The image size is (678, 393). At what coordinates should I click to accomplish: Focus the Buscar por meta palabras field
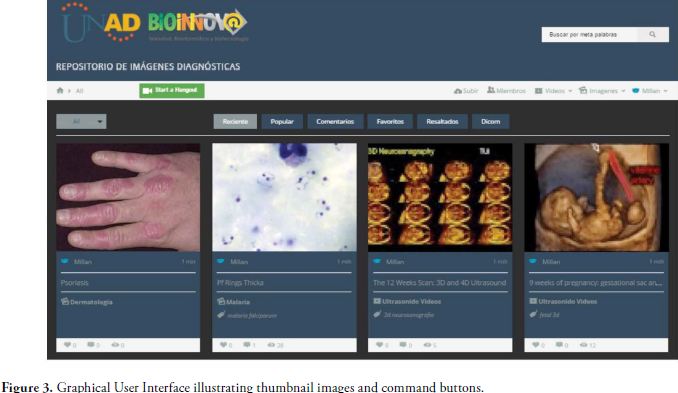pyautogui.click(x=589, y=35)
